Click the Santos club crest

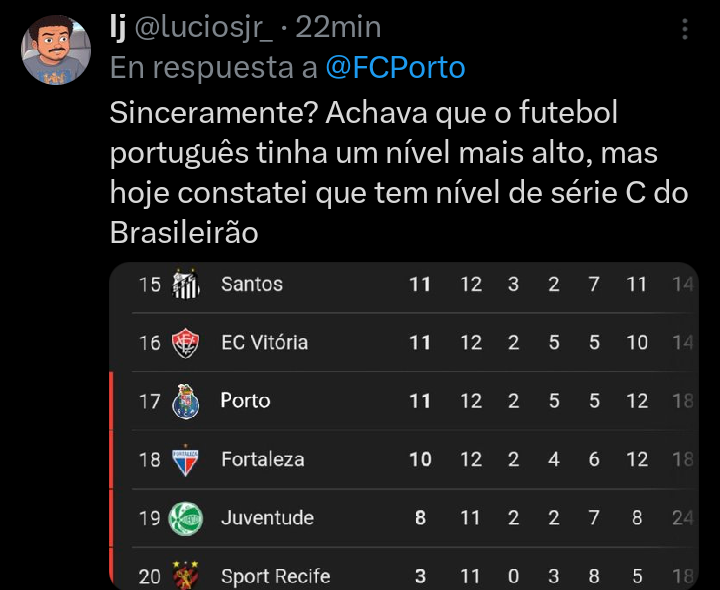(186, 284)
